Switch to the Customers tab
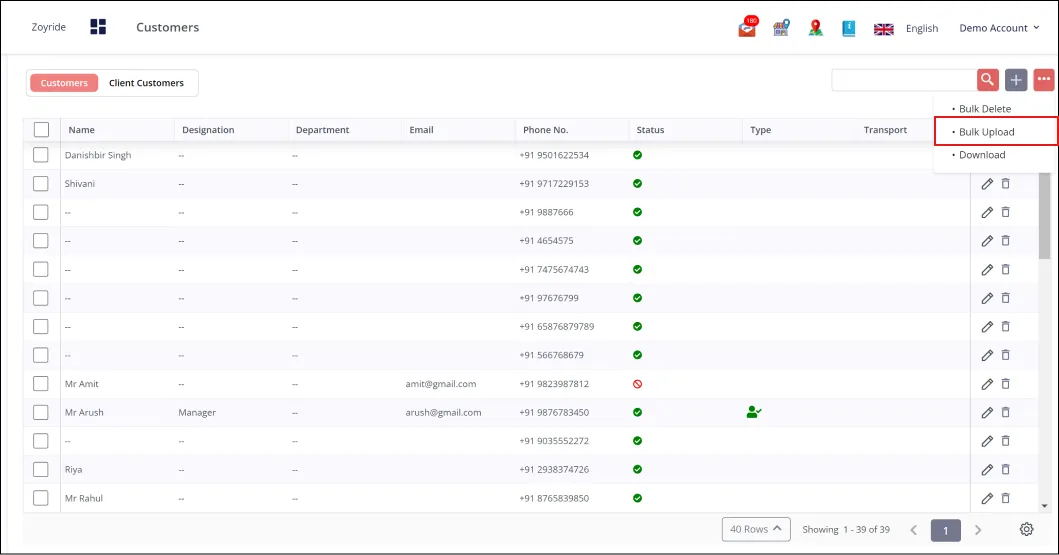Screen dimensions: 1059x555 pos(64,83)
